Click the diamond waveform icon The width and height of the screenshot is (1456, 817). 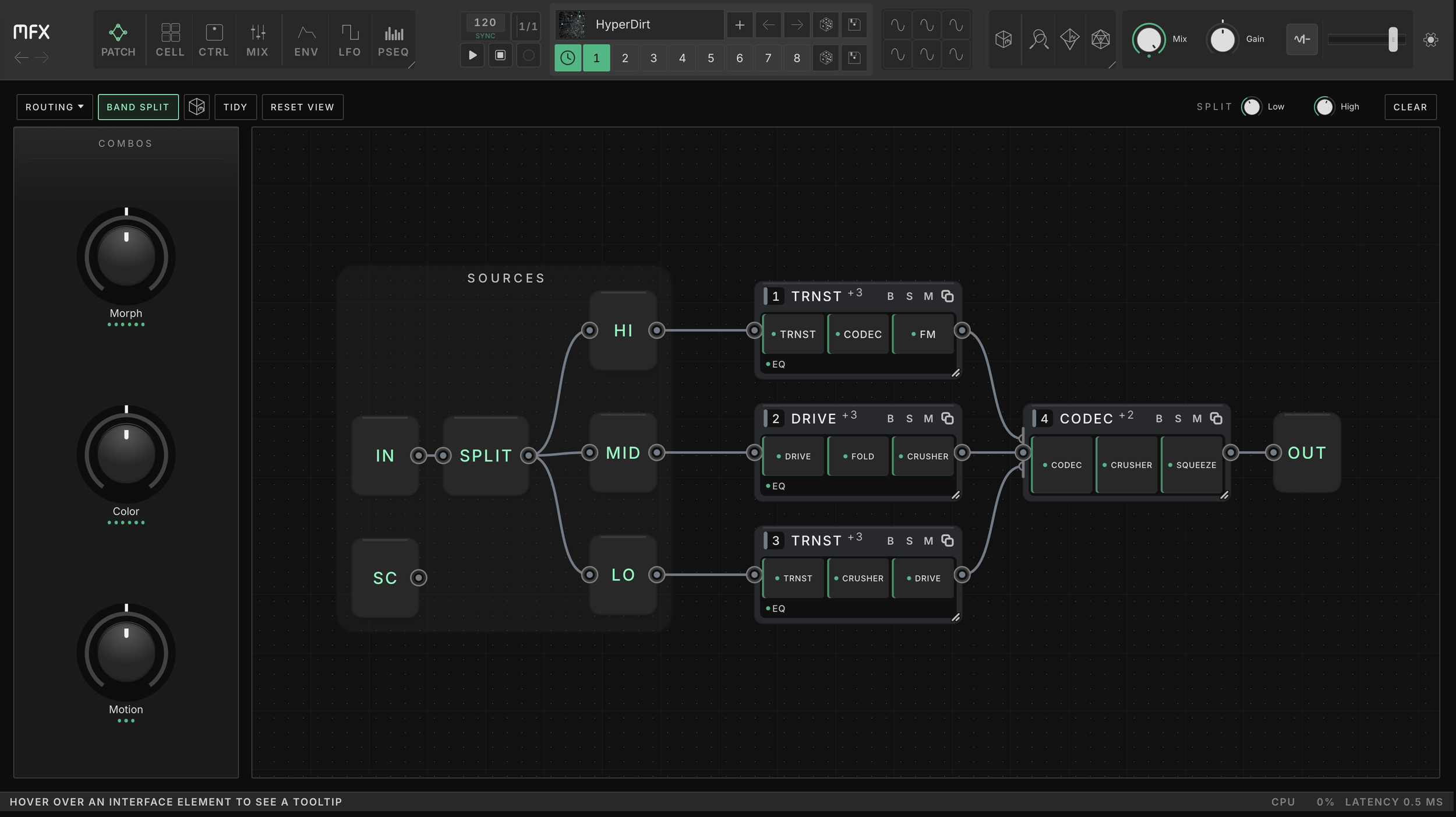click(1070, 40)
